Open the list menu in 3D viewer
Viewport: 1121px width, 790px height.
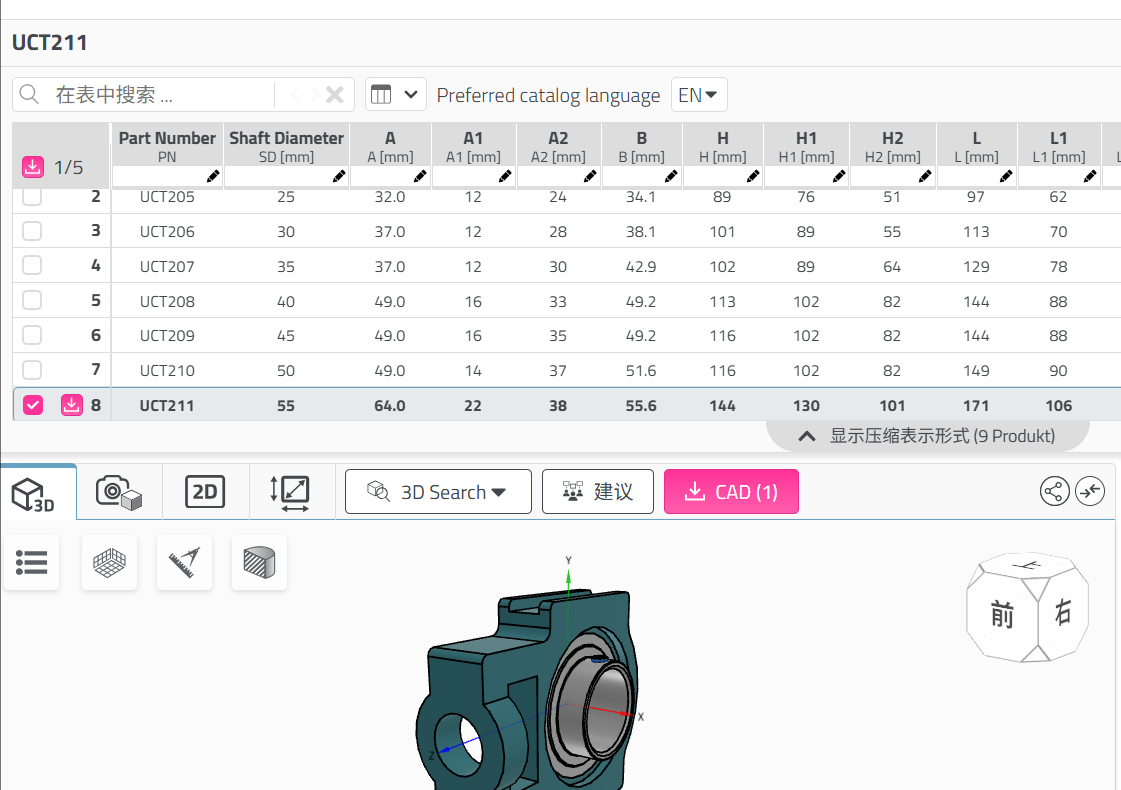click(x=31, y=563)
